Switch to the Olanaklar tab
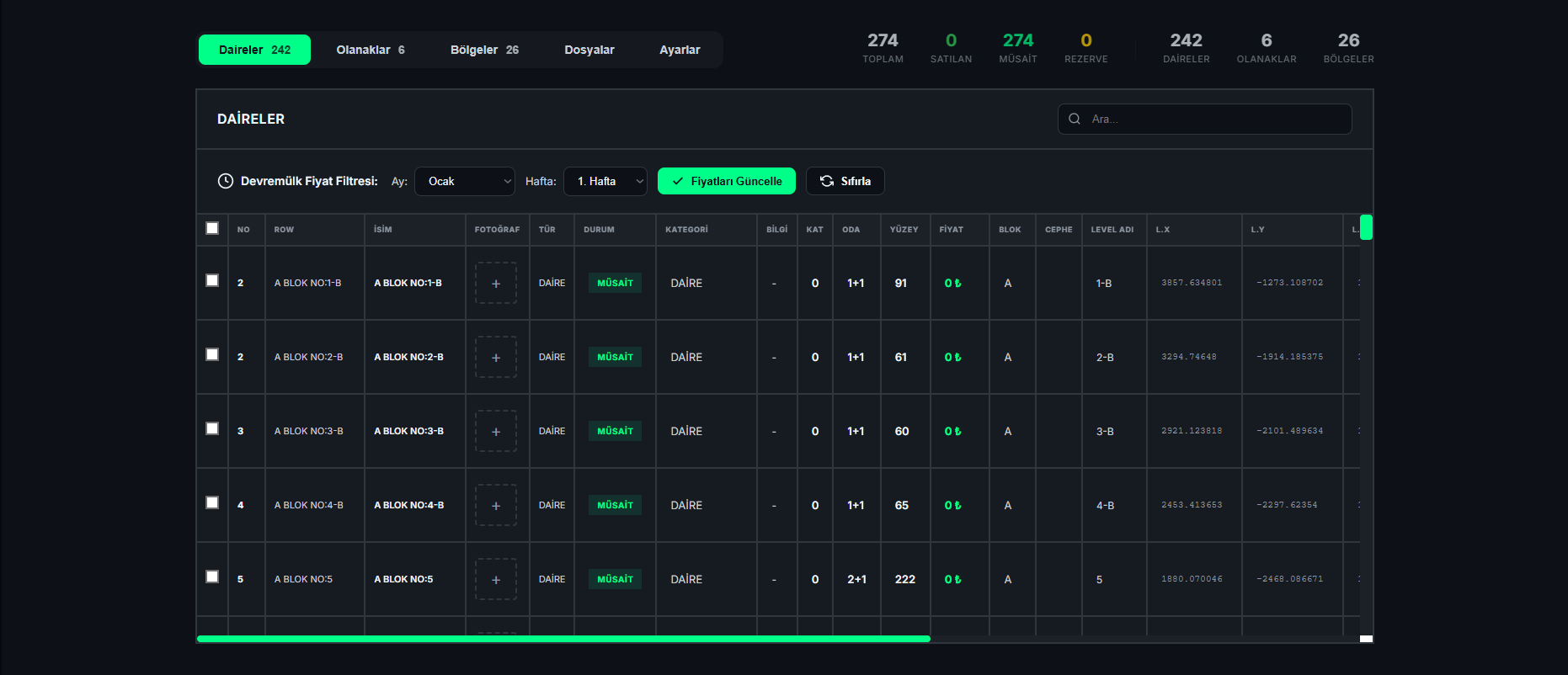This screenshot has width=1568, height=675. [x=371, y=50]
